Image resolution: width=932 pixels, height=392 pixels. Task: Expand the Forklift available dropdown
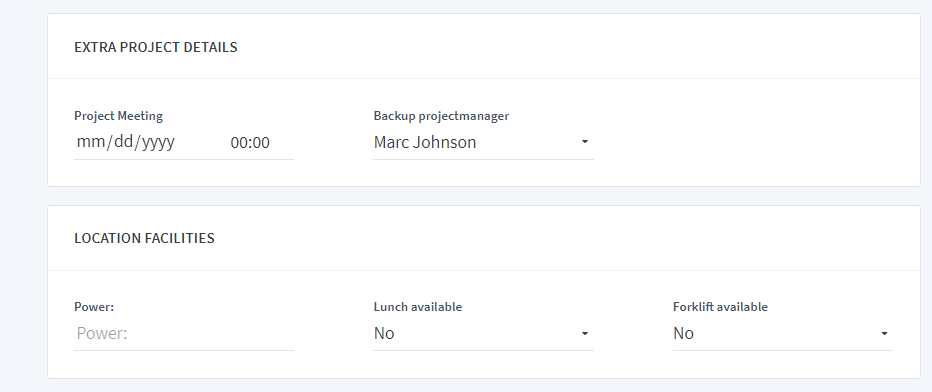[x=783, y=334]
